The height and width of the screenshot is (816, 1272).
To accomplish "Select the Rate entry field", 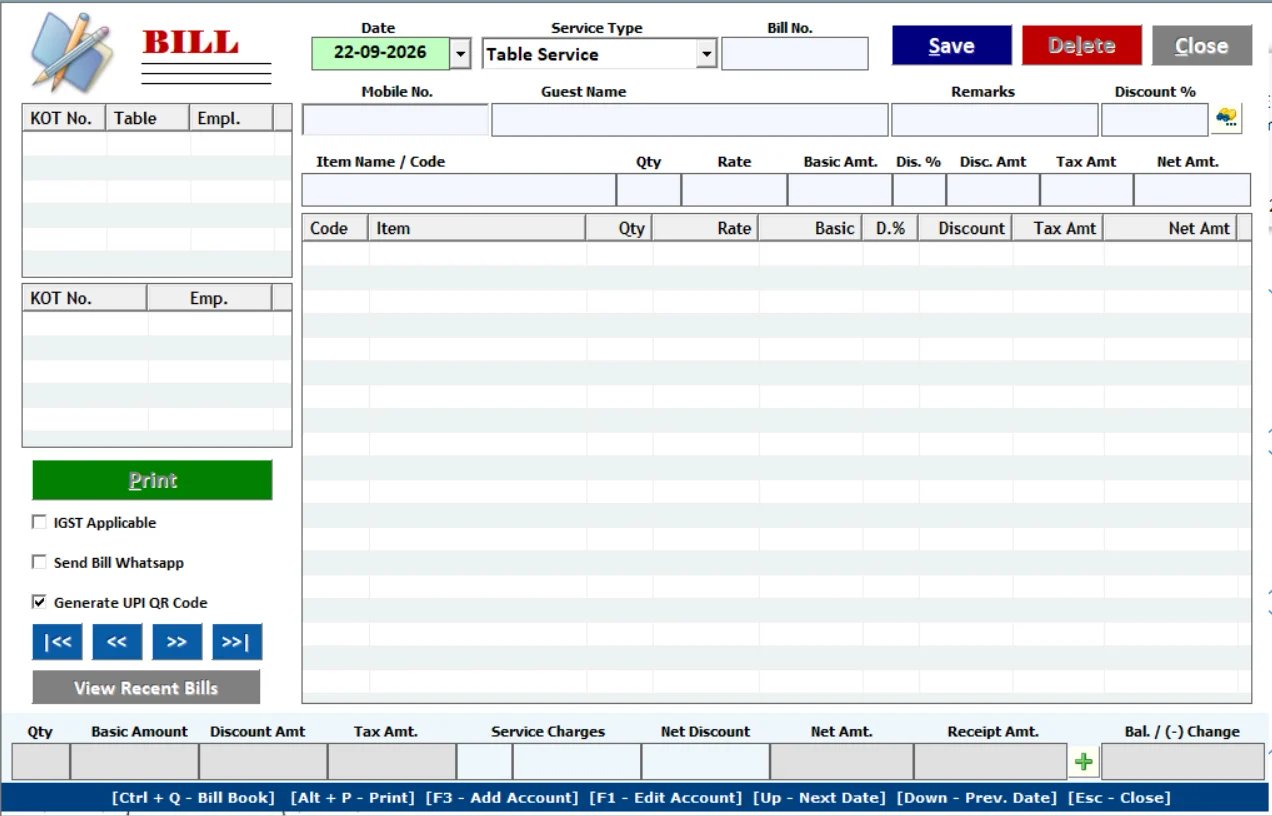I will pyautogui.click(x=734, y=190).
